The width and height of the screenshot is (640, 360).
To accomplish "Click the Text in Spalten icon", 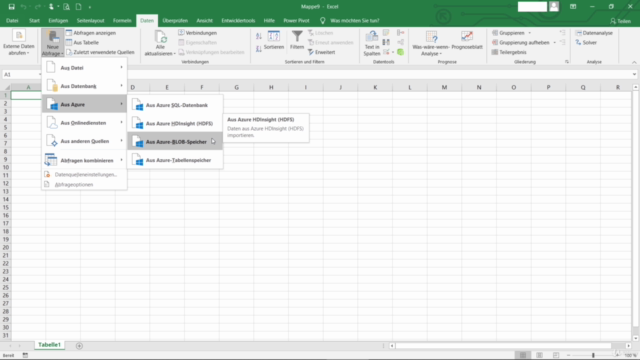I will click(371, 37).
